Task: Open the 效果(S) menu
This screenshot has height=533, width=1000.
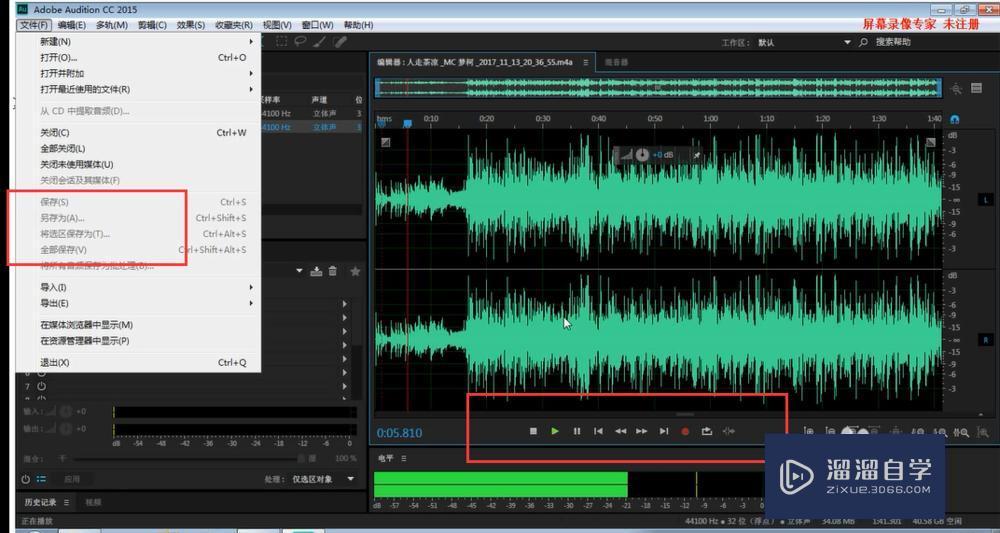Action: click(x=190, y=25)
